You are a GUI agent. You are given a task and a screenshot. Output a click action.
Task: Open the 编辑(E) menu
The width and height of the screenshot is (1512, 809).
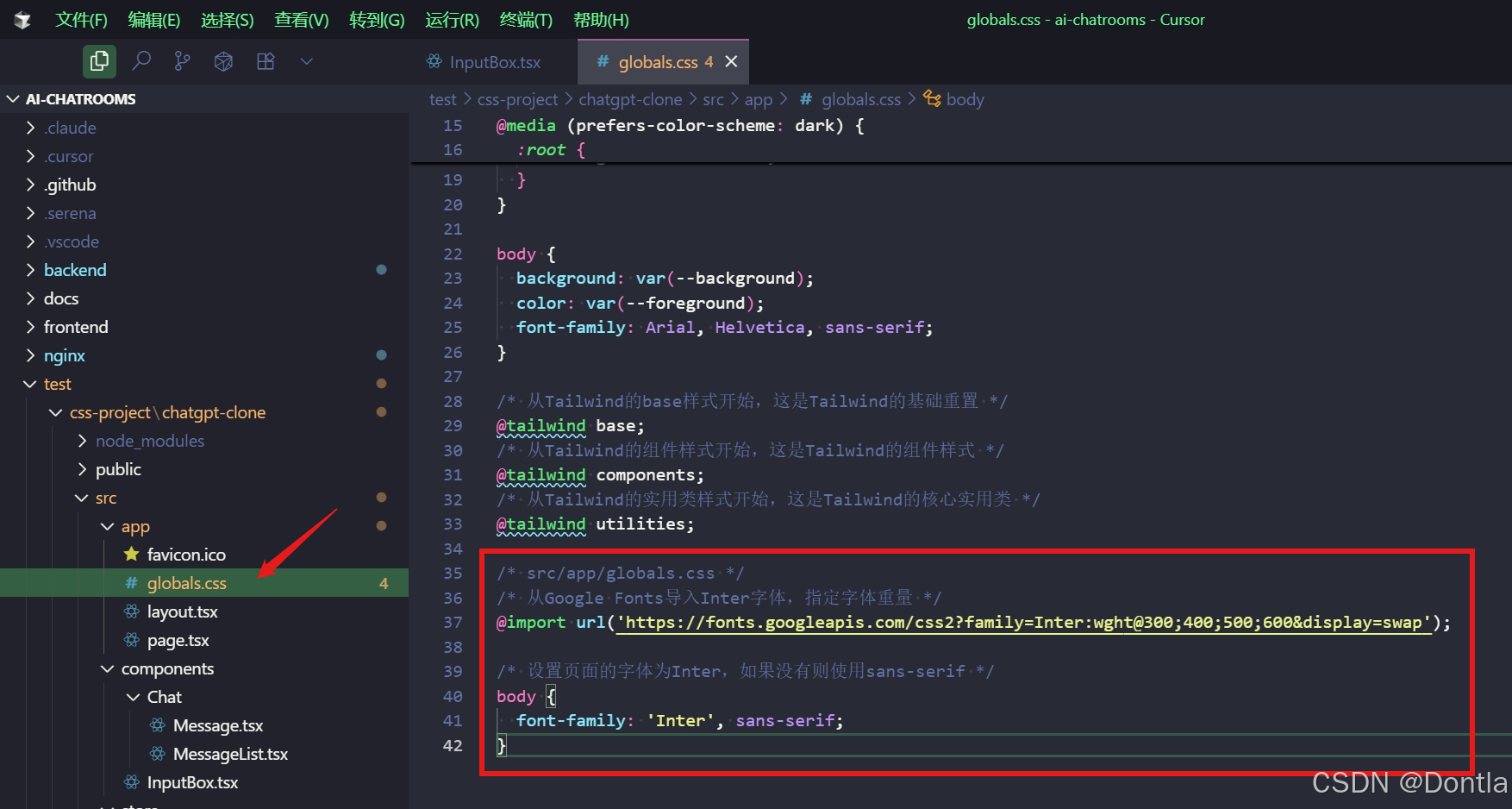[153, 20]
